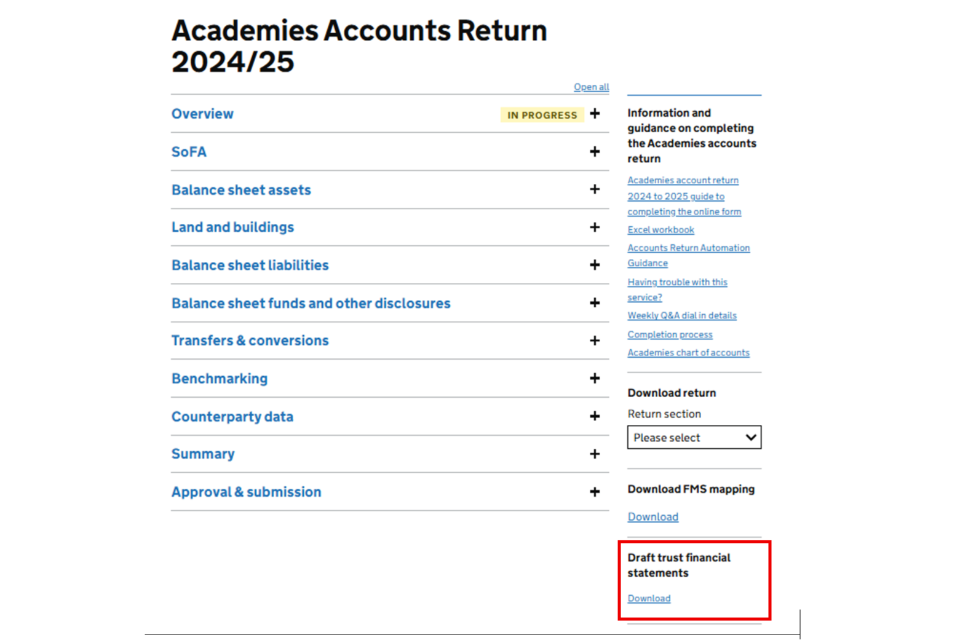Viewport: 960px width, 640px height.
Task: Click plus icon for Balance sheet assets
Action: coord(595,190)
